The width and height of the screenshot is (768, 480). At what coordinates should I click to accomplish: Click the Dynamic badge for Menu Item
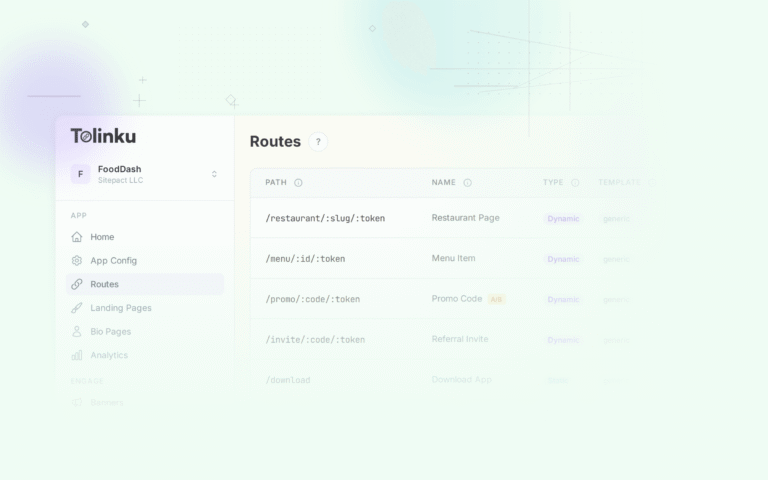[563, 259]
